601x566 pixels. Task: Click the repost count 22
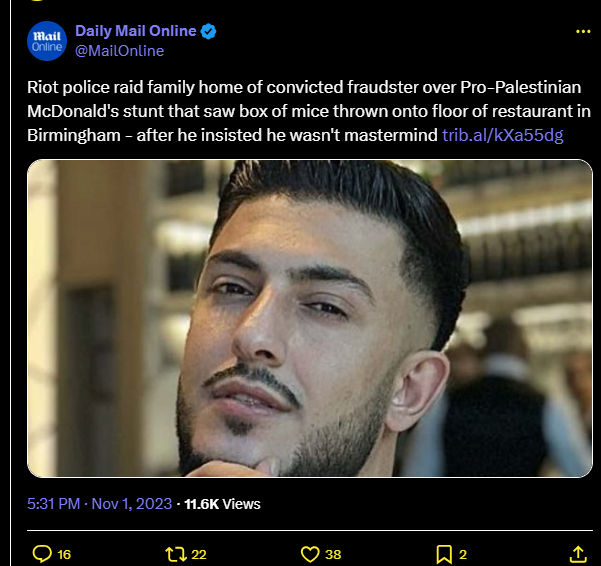[199, 553]
